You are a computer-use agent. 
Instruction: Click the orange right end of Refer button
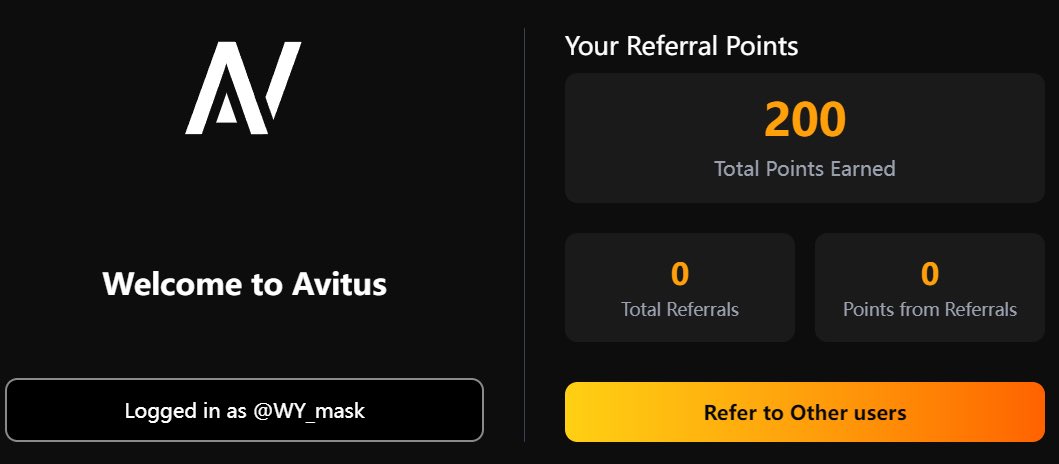[1020, 412]
